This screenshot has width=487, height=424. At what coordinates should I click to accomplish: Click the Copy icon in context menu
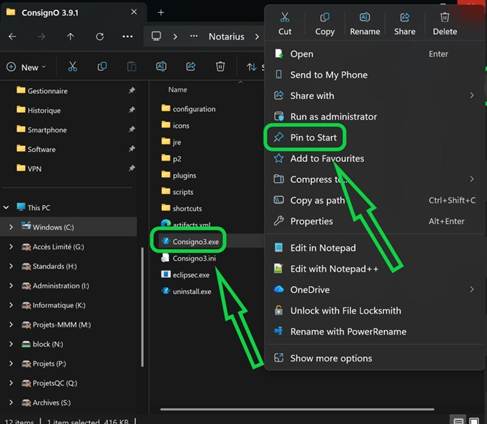(x=325, y=17)
